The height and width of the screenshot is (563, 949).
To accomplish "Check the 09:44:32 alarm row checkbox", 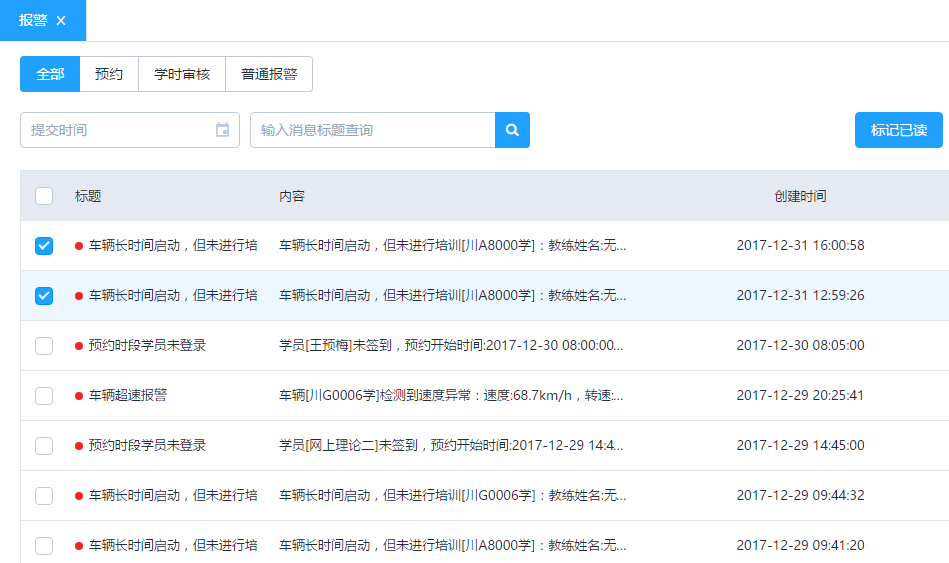I will [44, 496].
